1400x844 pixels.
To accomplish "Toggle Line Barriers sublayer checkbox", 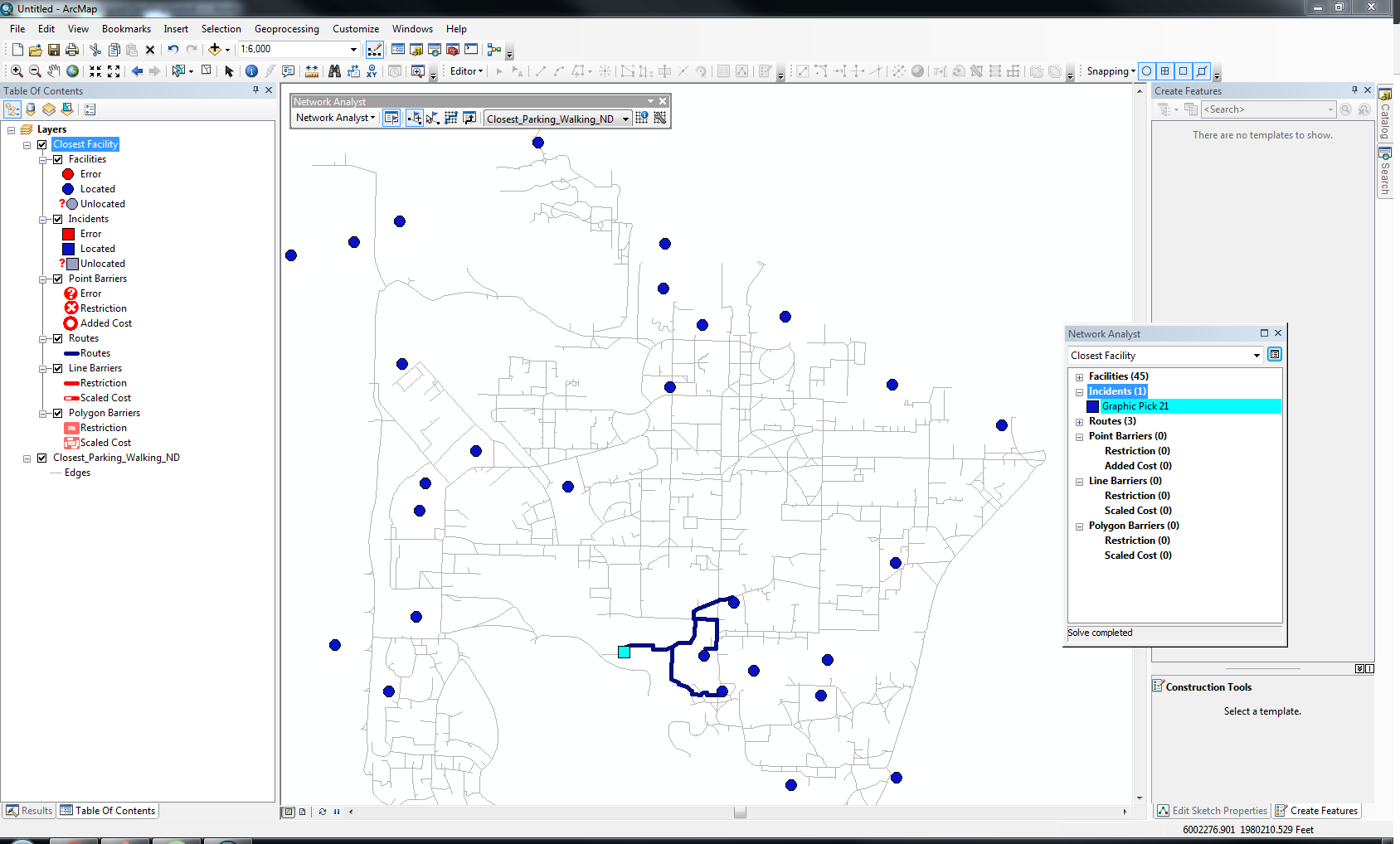I will (x=57, y=368).
